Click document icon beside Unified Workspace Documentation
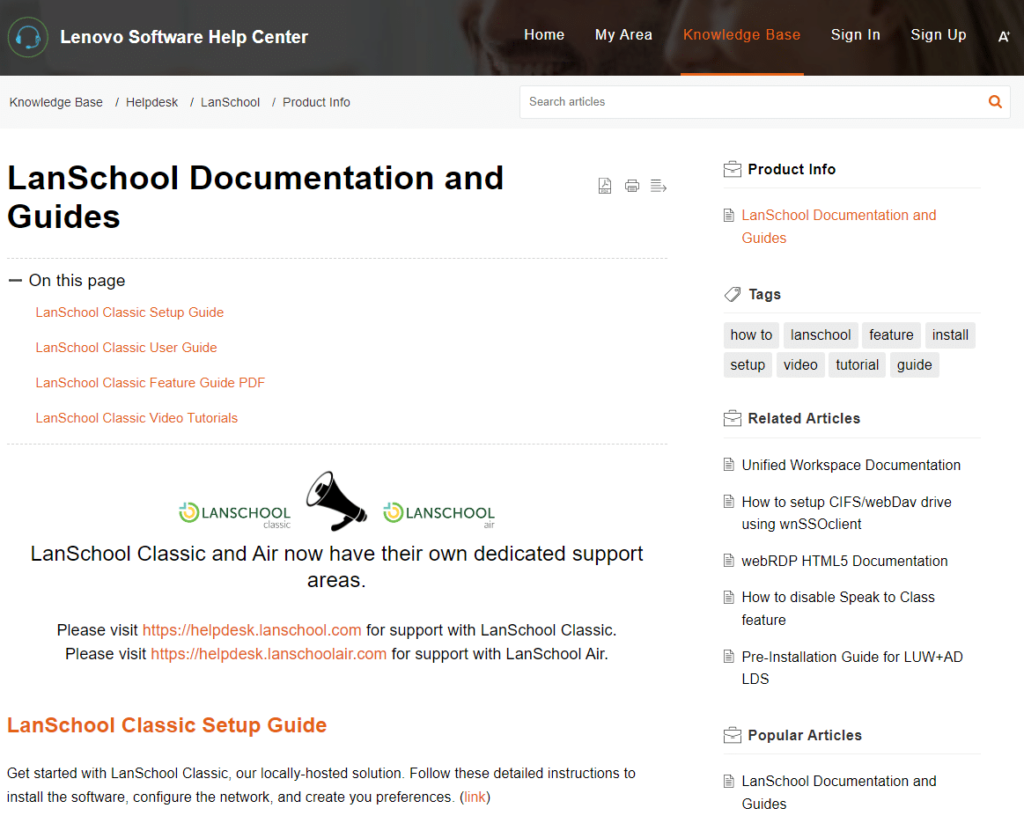The height and width of the screenshot is (823, 1024). [729, 464]
